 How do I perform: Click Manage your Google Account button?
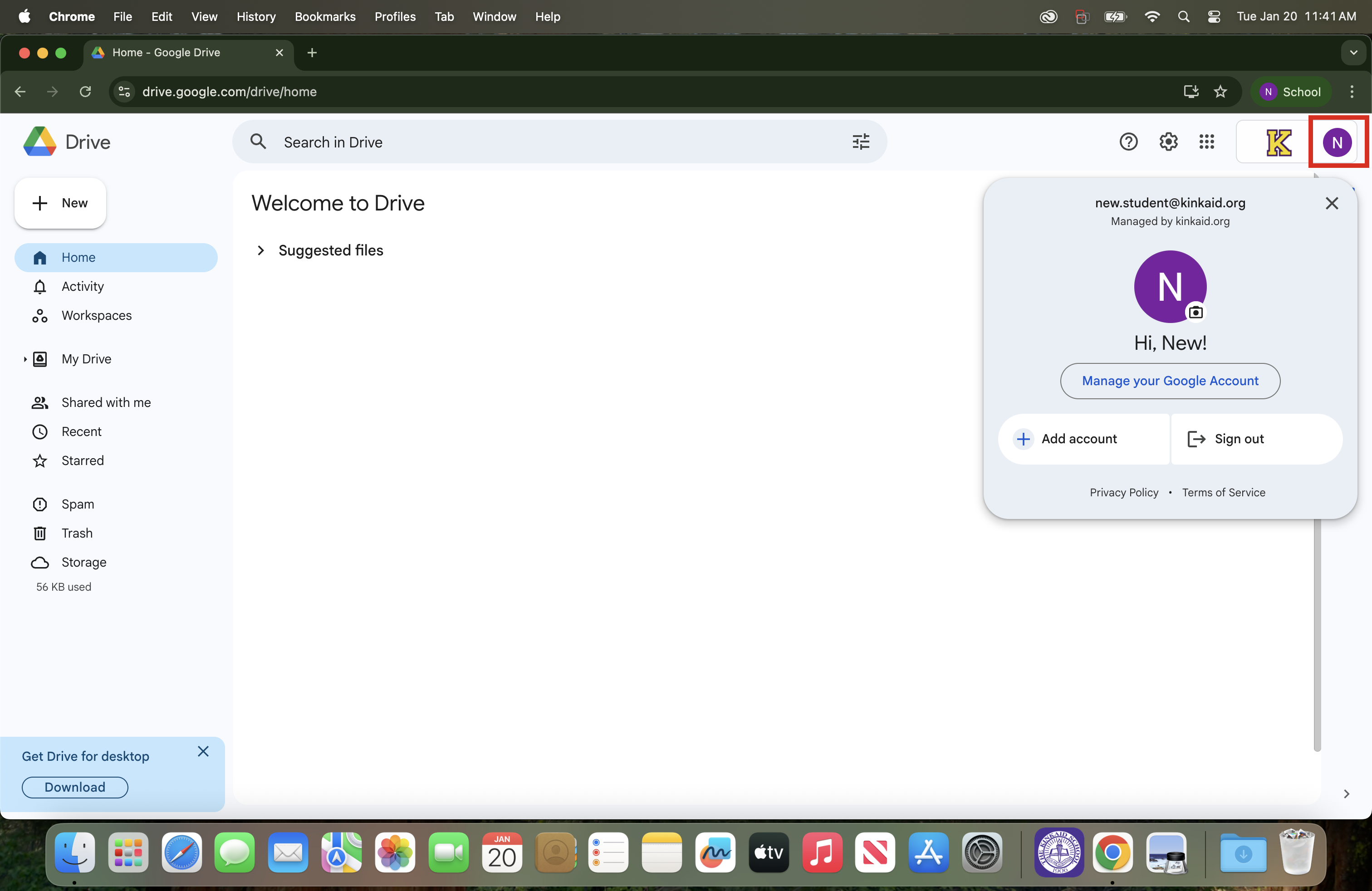(1170, 381)
